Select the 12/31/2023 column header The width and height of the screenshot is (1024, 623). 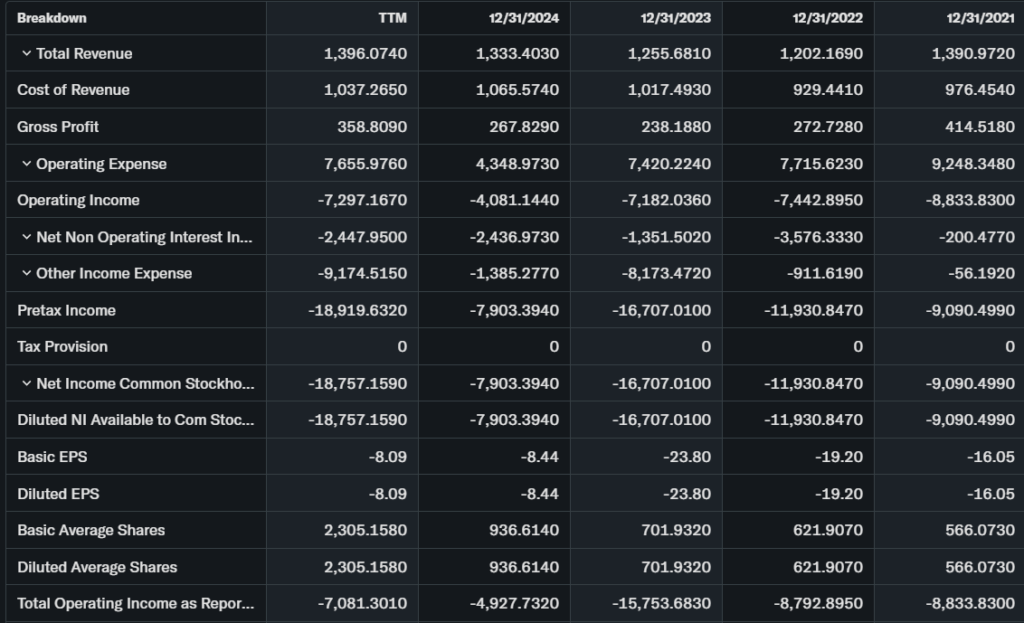click(x=676, y=18)
